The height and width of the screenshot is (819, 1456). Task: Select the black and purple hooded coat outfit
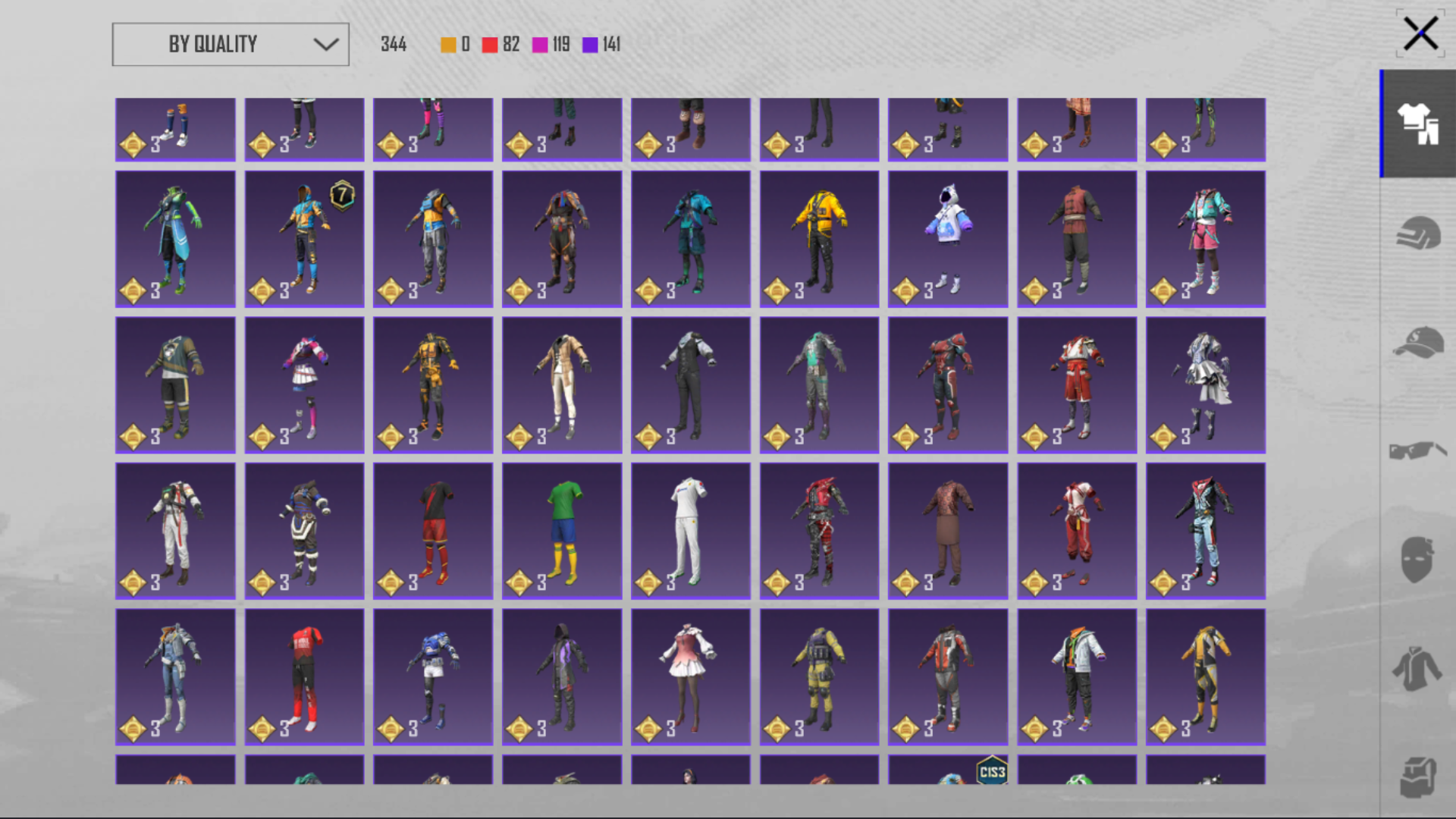pos(562,676)
